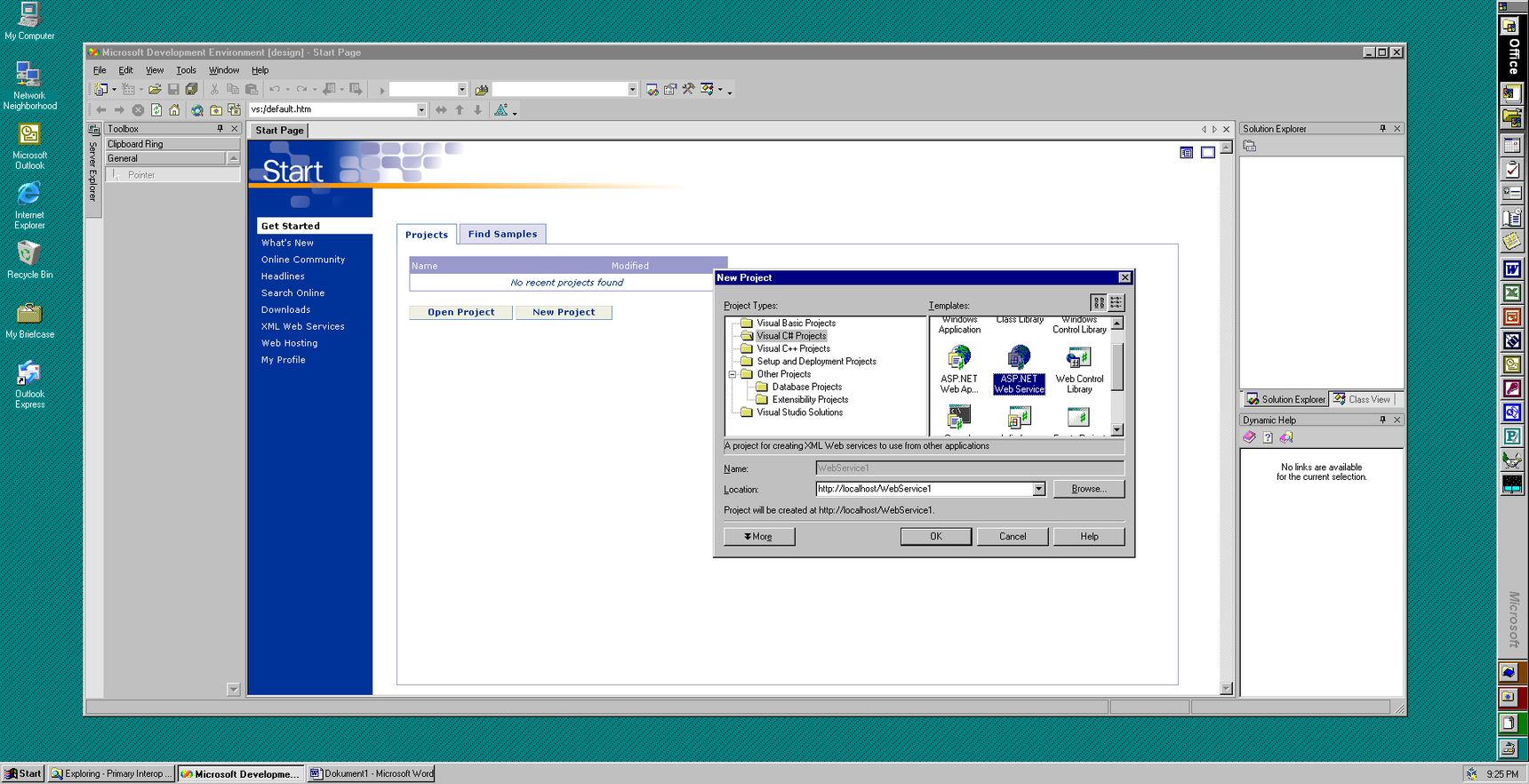Toggle Large Icons view for Templates
This screenshot has height=784, width=1529.
[1099, 302]
